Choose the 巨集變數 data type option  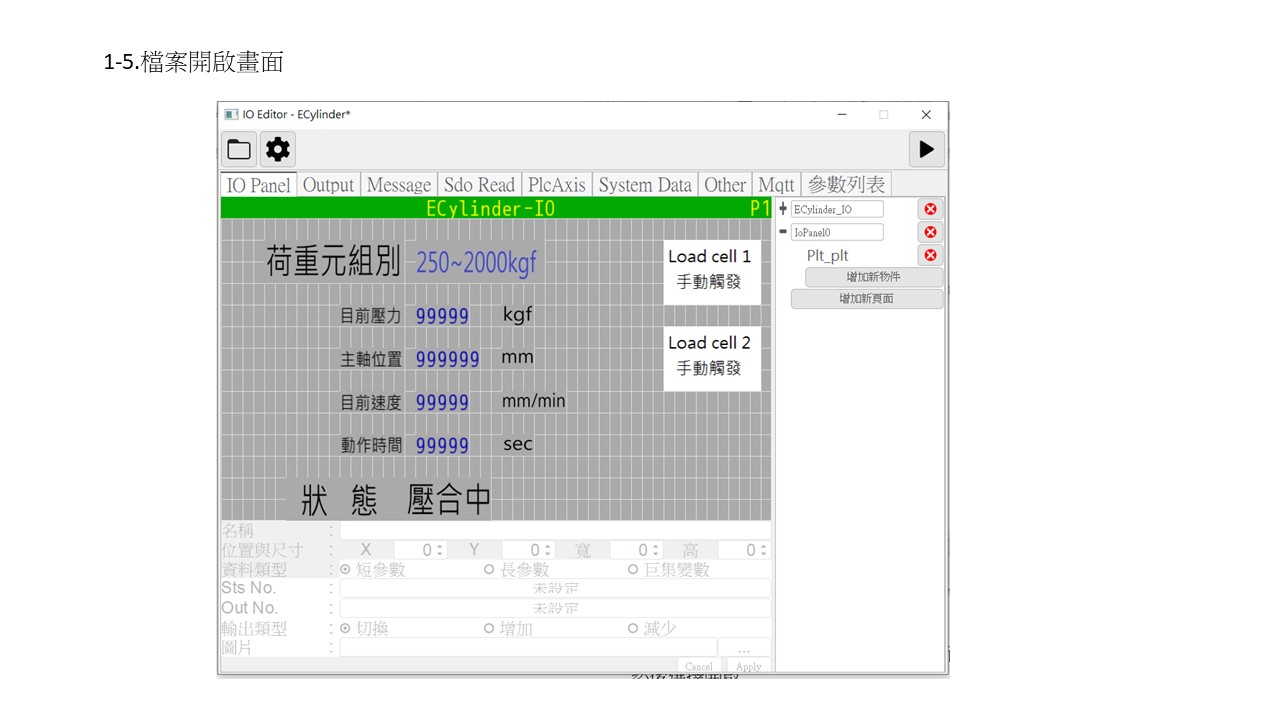point(633,570)
